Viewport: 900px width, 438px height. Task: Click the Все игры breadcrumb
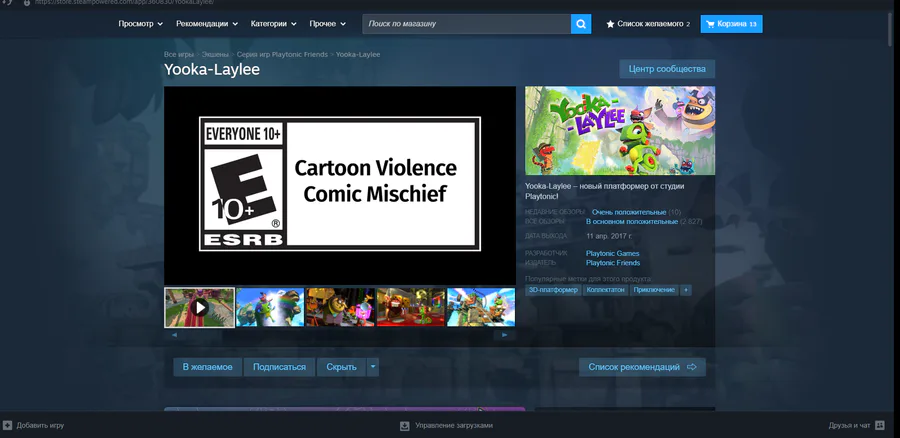tap(179, 55)
